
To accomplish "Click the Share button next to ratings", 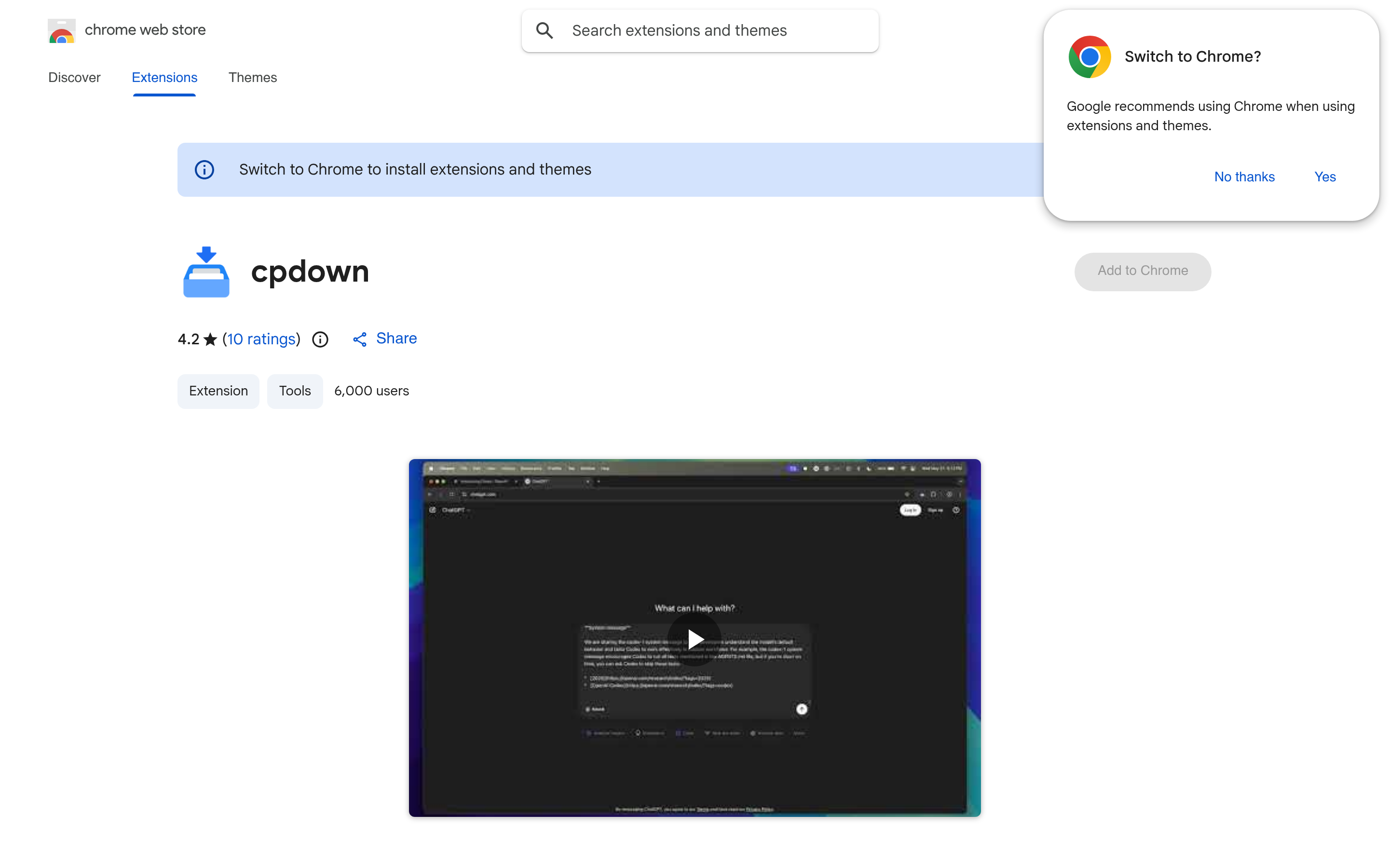I will 384,339.
